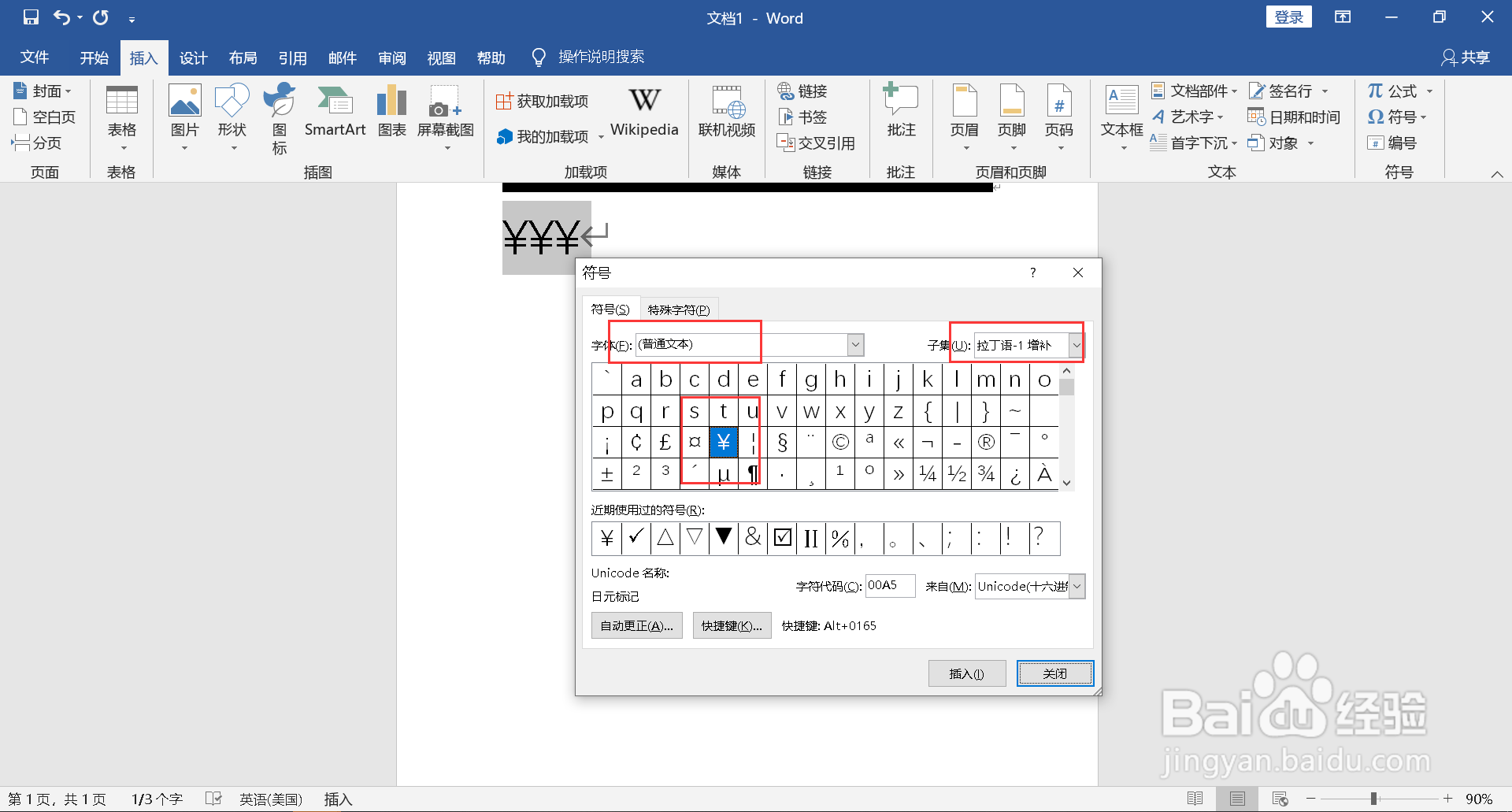Pick the ☑ recently used symbol
This screenshot has height=812, width=1512.
[783, 538]
